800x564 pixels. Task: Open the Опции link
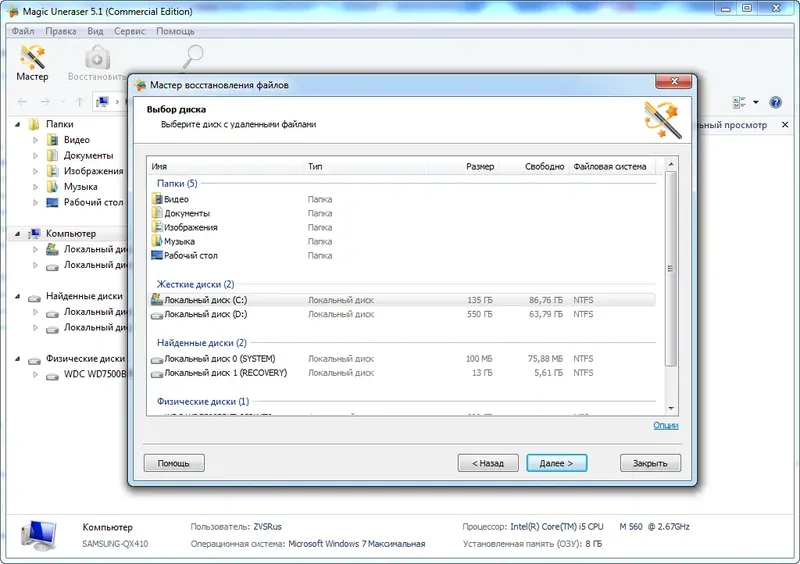coord(666,426)
